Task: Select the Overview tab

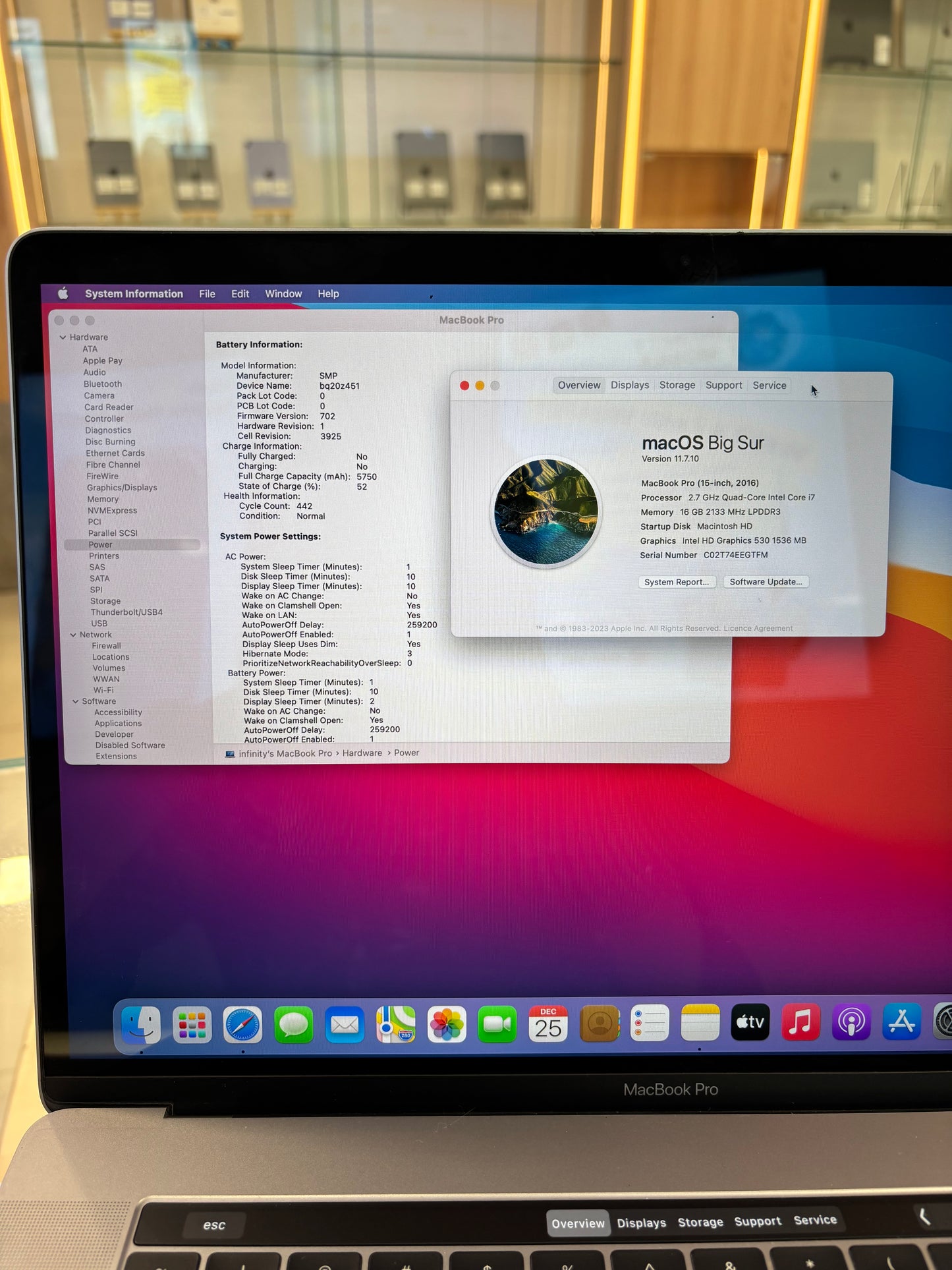Action: coord(579,386)
